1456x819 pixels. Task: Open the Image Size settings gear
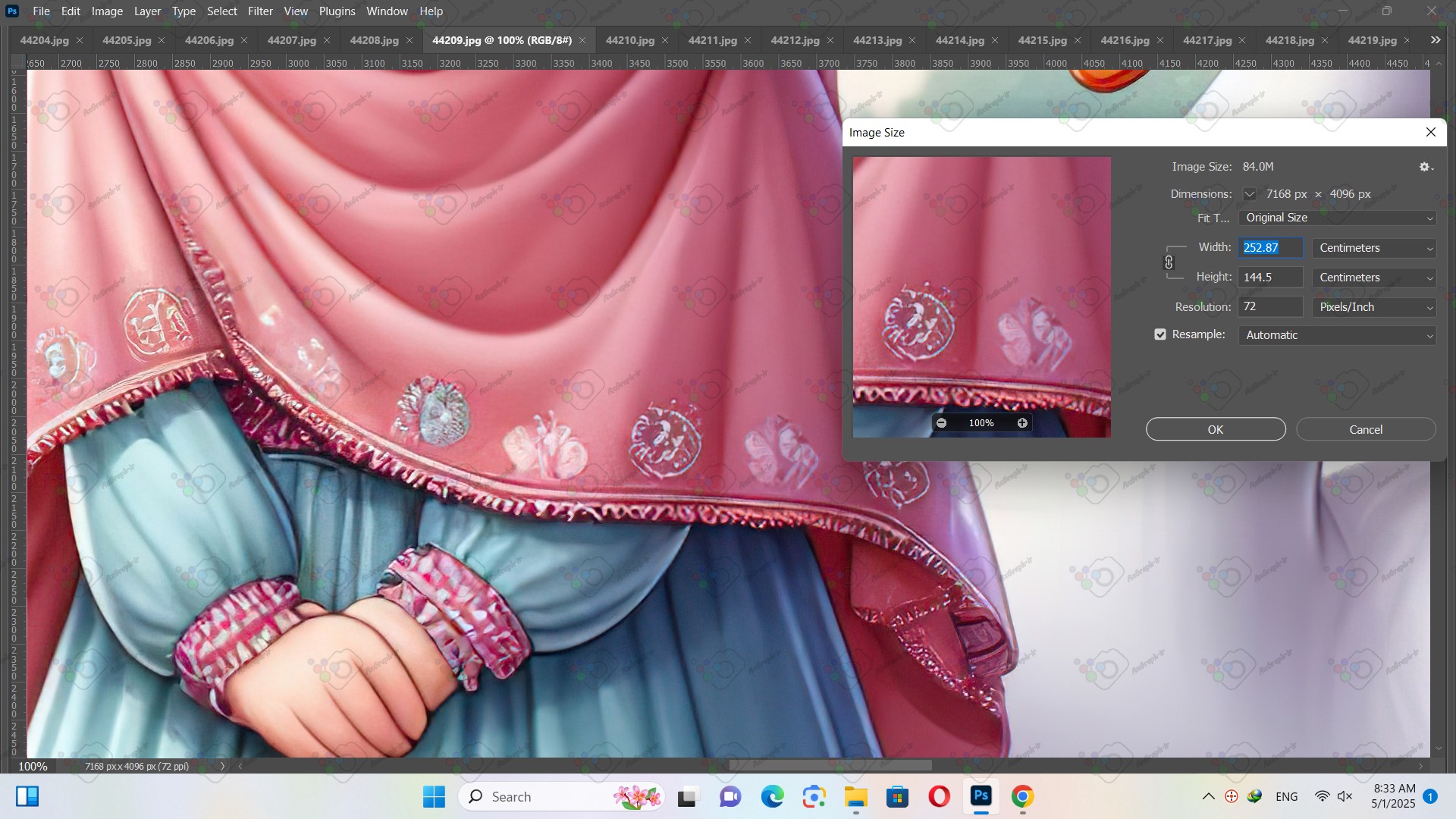(1426, 167)
